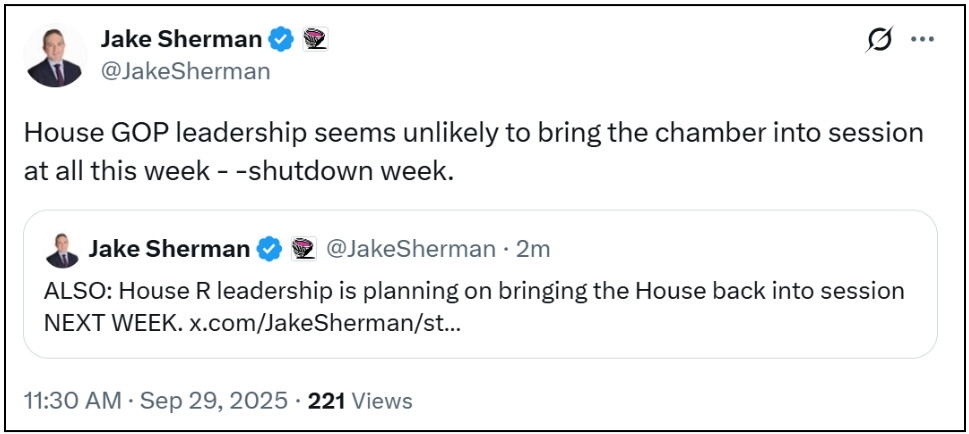This screenshot has height=434, width=969.
Task: Click the small avatar in the quoted tweet
Action: tap(60, 249)
